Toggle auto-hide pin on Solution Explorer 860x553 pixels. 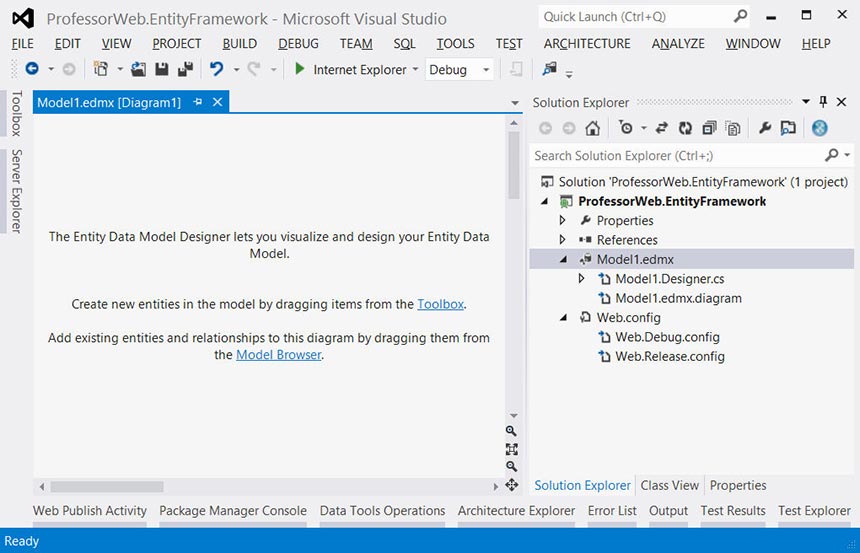coord(823,102)
